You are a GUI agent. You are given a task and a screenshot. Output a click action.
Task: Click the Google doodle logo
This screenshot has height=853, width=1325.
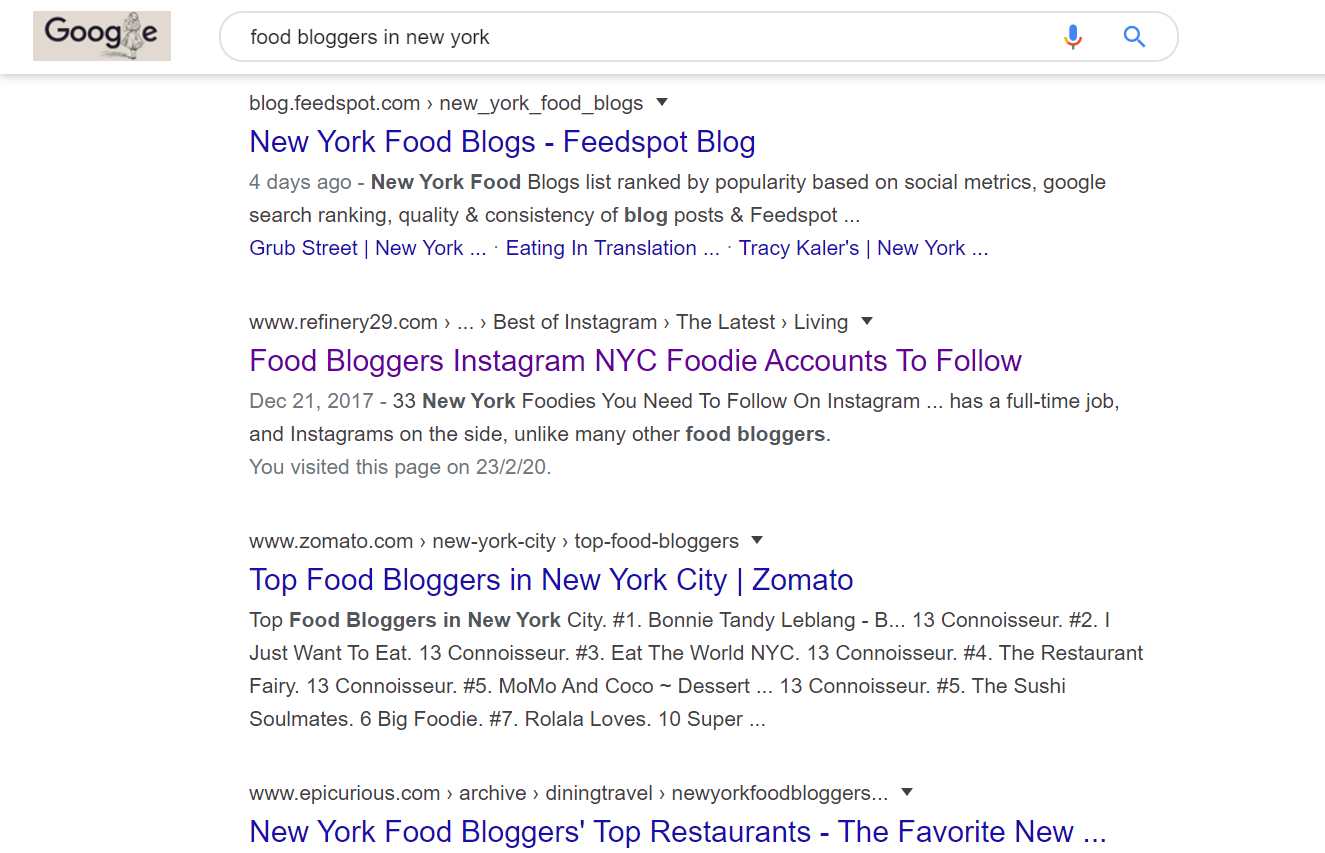(102, 36)
